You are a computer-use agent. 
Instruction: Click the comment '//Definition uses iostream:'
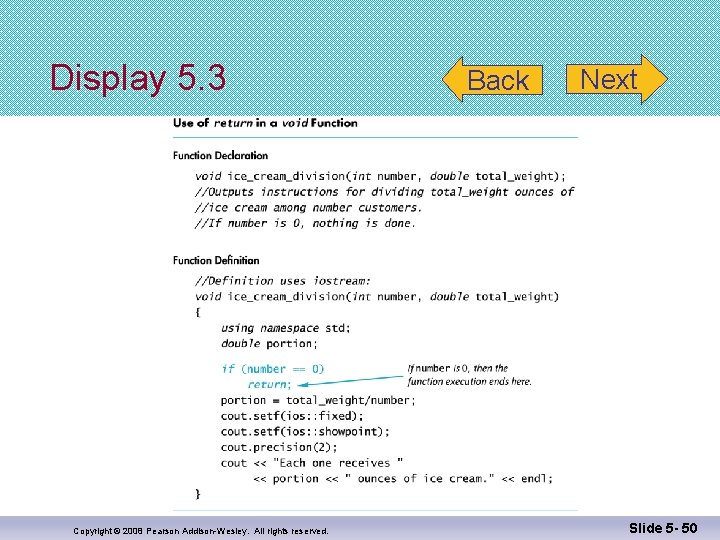tap(282, 281)
